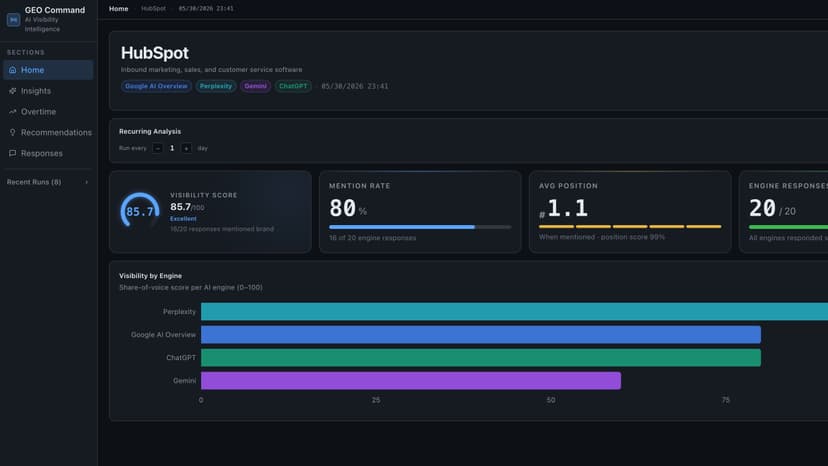Click the run interval value 1

(x=172, y=148)
